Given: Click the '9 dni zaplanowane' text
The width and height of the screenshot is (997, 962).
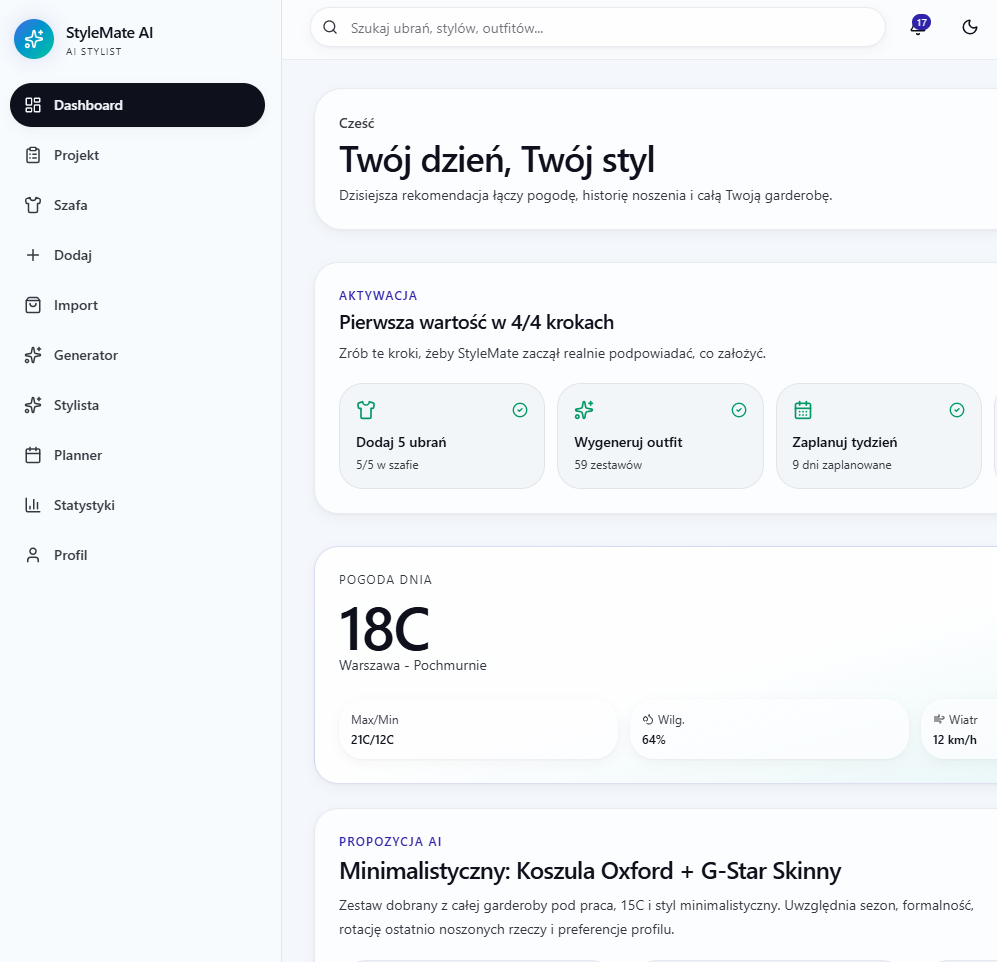Looking at the screenshot, I should (842, 465).
